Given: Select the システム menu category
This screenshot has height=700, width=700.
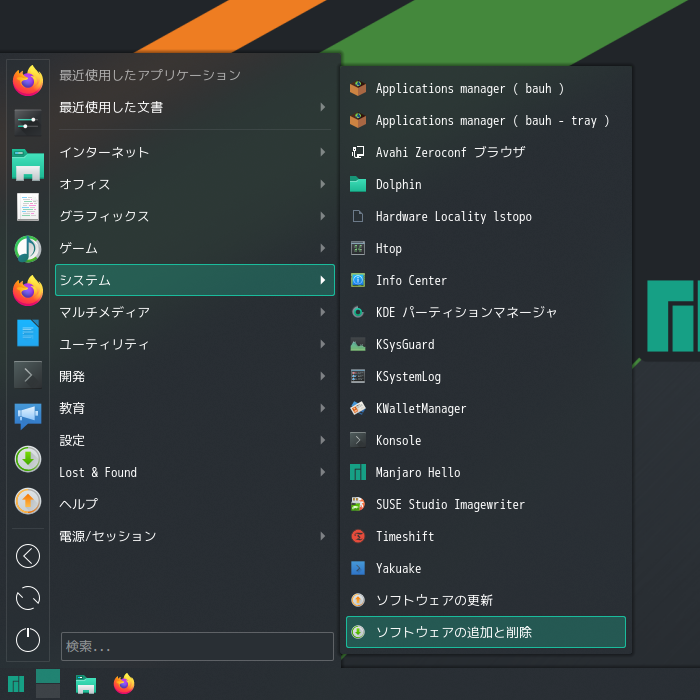Looking at the screenshot, I should click(x=195, y=280).
